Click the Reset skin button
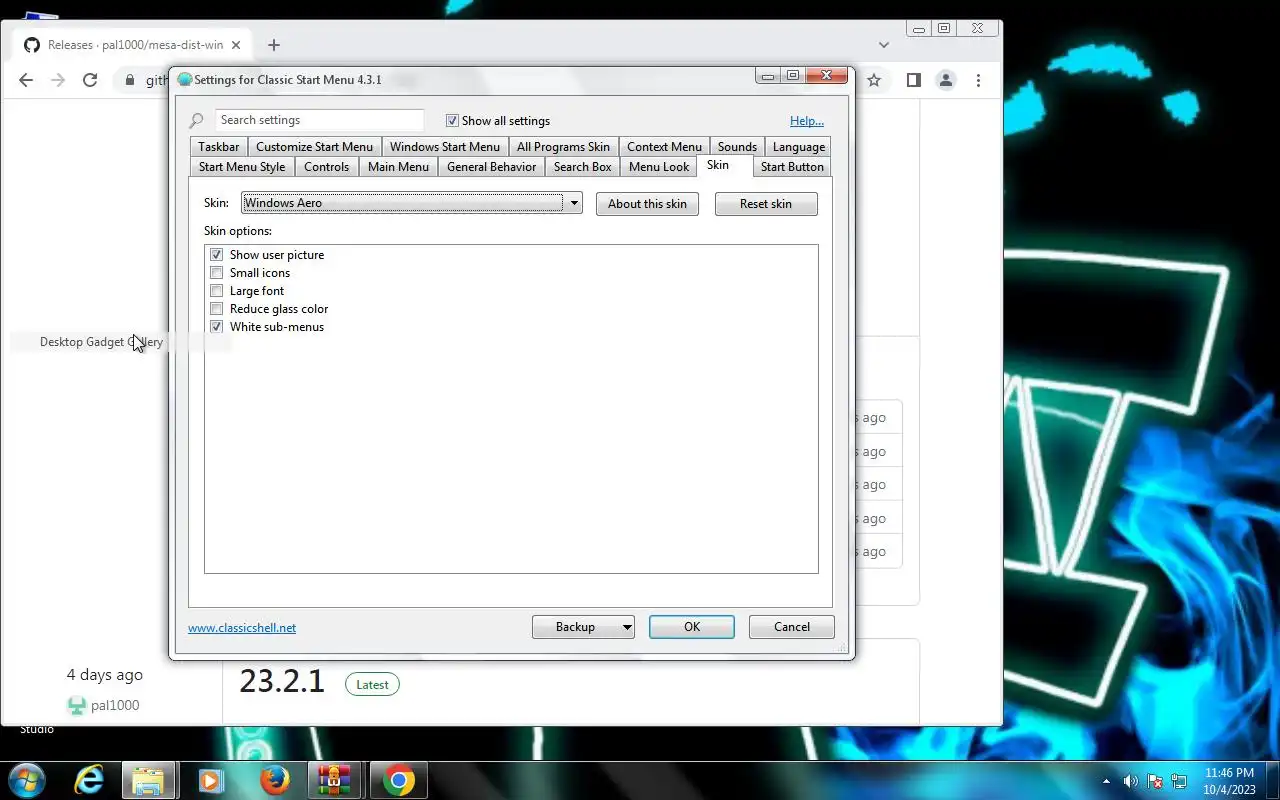Screen dimensions: 1280x800 (x=766, y=204)
